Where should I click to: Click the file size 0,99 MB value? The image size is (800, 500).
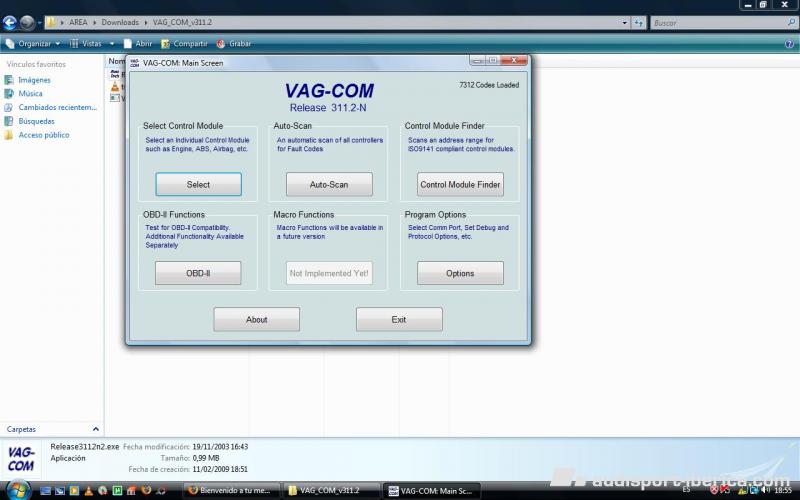[x=206, y=458]
